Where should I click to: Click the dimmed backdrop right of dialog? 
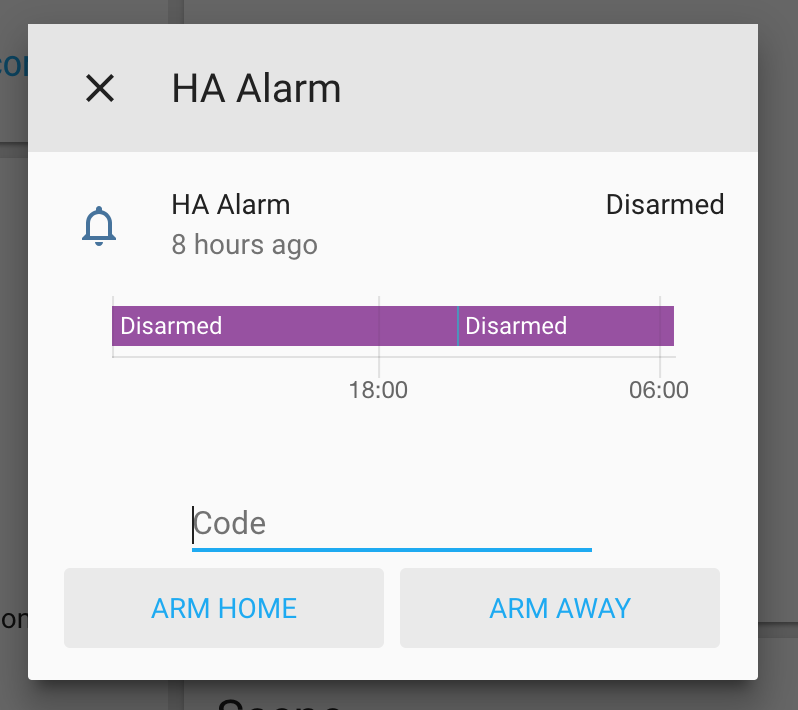[x=778, y=350]
